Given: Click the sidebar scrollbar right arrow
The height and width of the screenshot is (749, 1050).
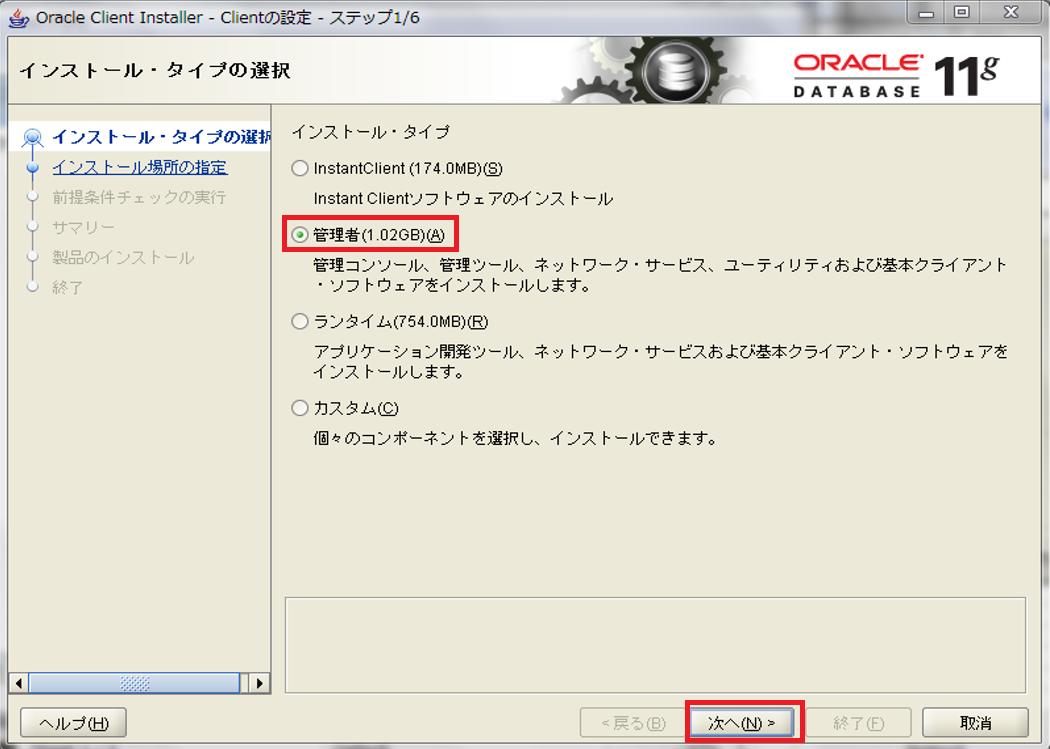Looking at the screenshot, I should pos(260,683).
